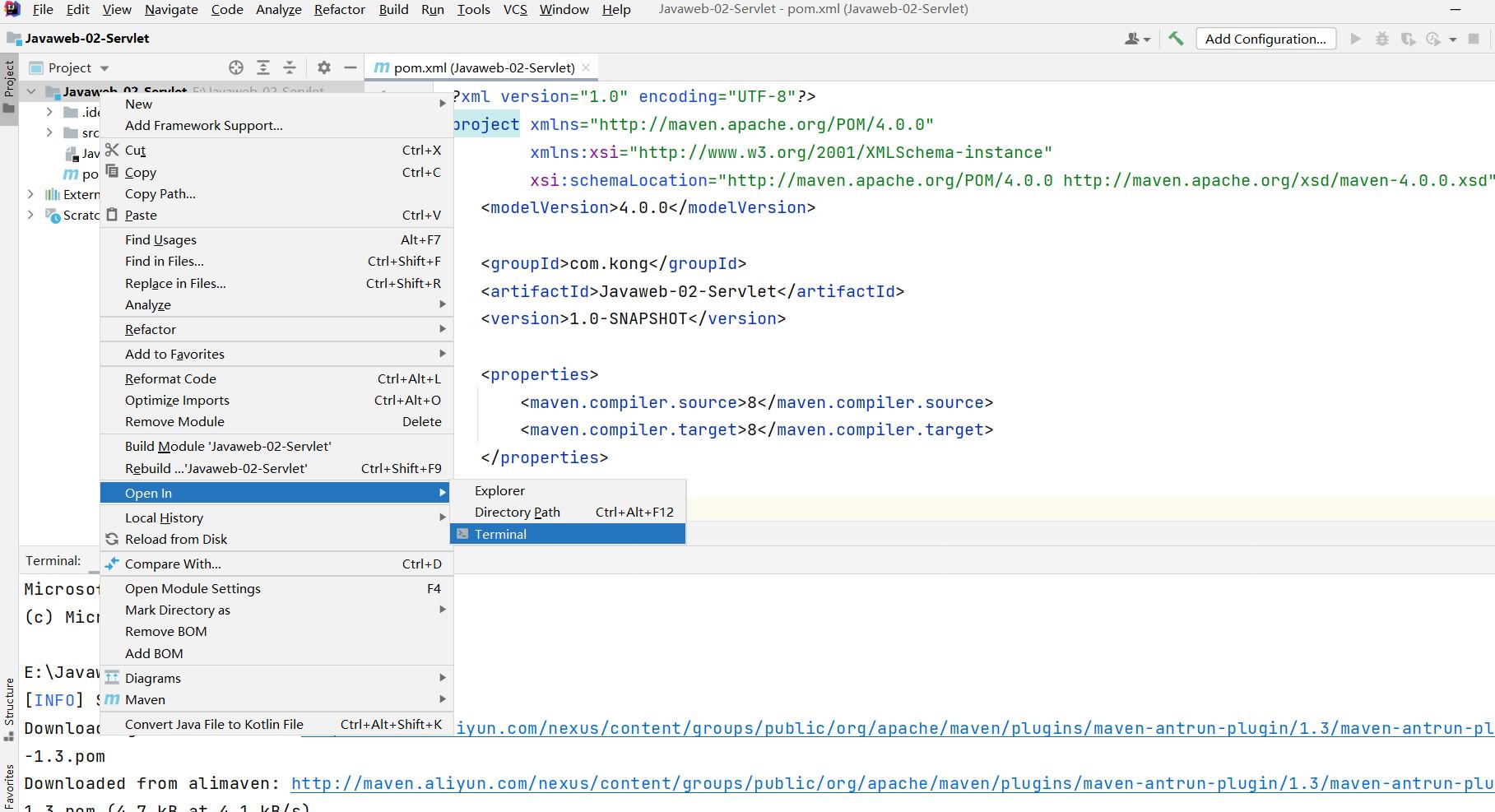Click the Run triangle icon in toolbar
1495x812 pixels.
(x=1355, y=39)
